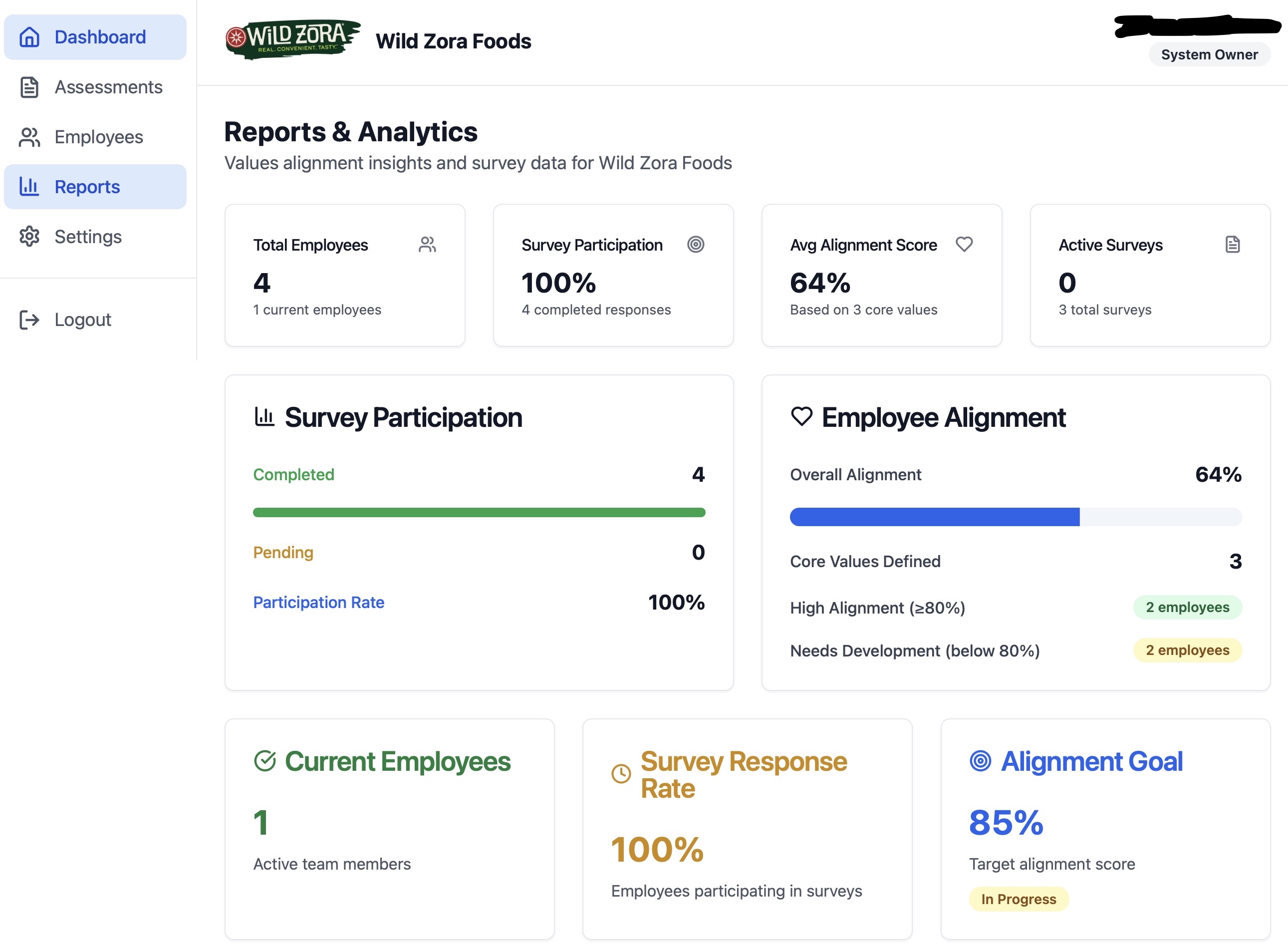This screenshot has height=949, width=1288.
Task: Click the target icon on Survey Participation card
Action: click(696, 245)
